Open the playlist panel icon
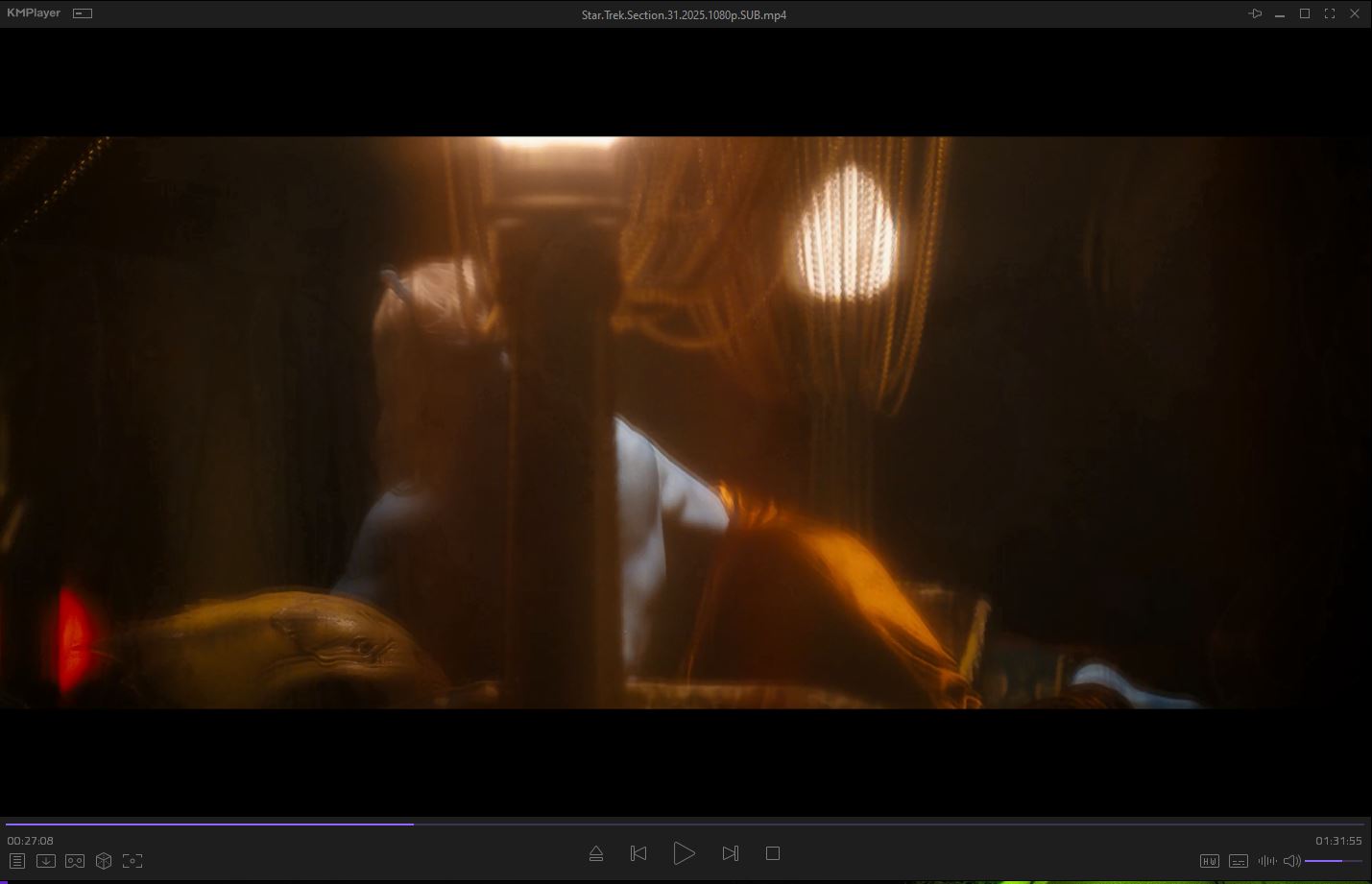Viewport: 1372px width, 884px height. pyautogui.click(x=17, y=861)
